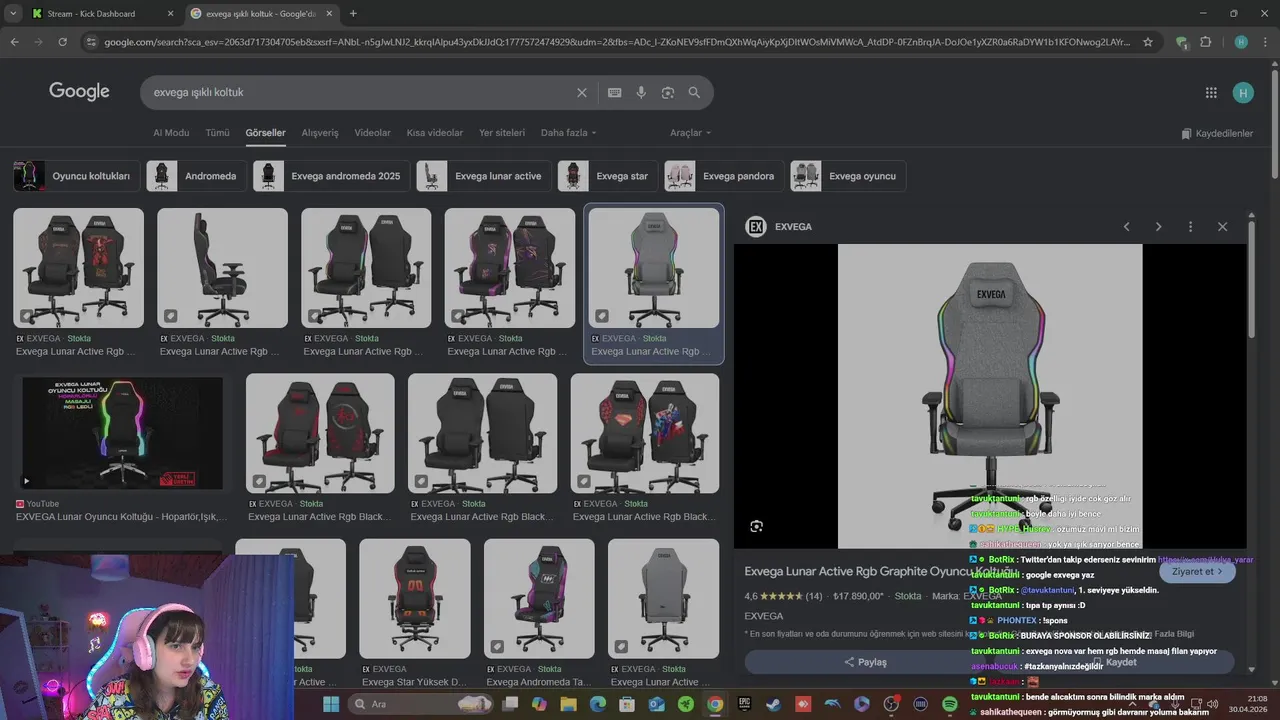Go back in Chrome

[x=14, y=42]
